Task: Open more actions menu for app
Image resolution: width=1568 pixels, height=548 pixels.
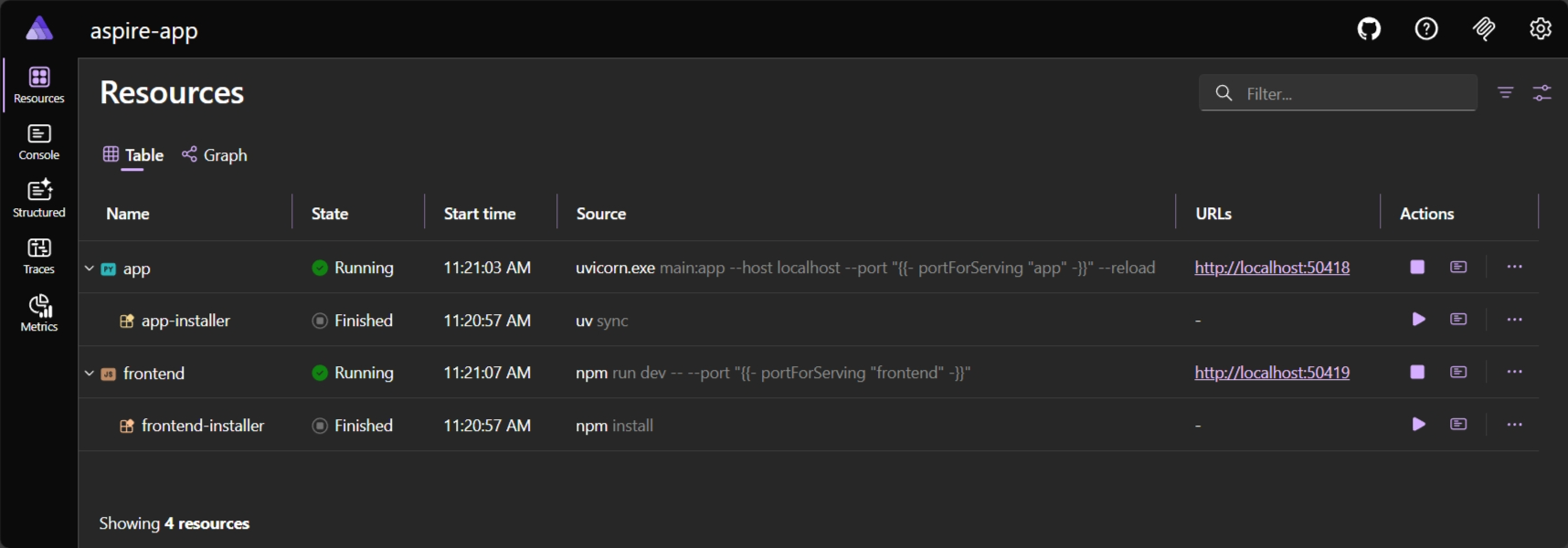Action: click(1514, 268)
